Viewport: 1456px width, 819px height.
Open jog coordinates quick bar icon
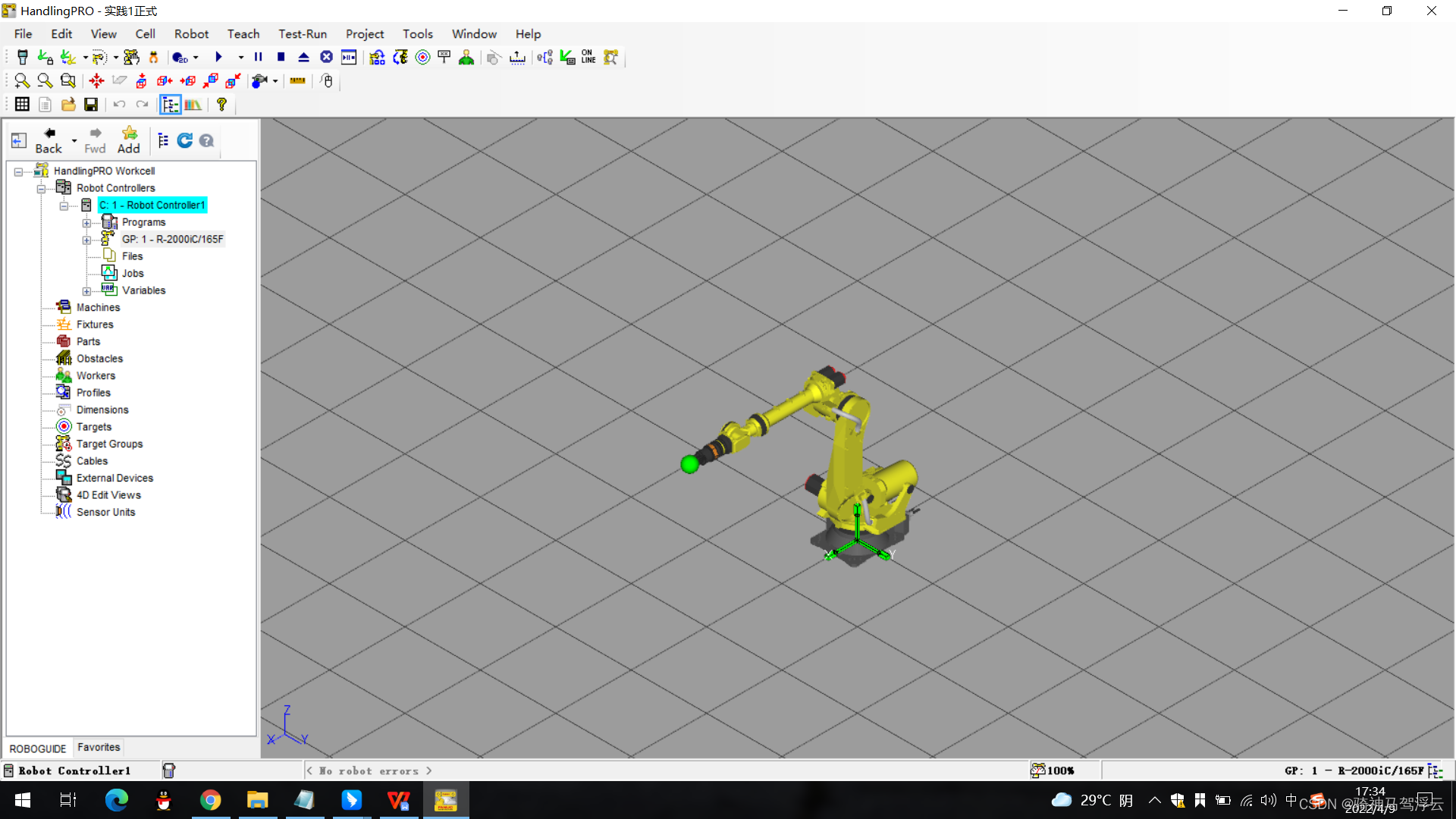[131, 58]
